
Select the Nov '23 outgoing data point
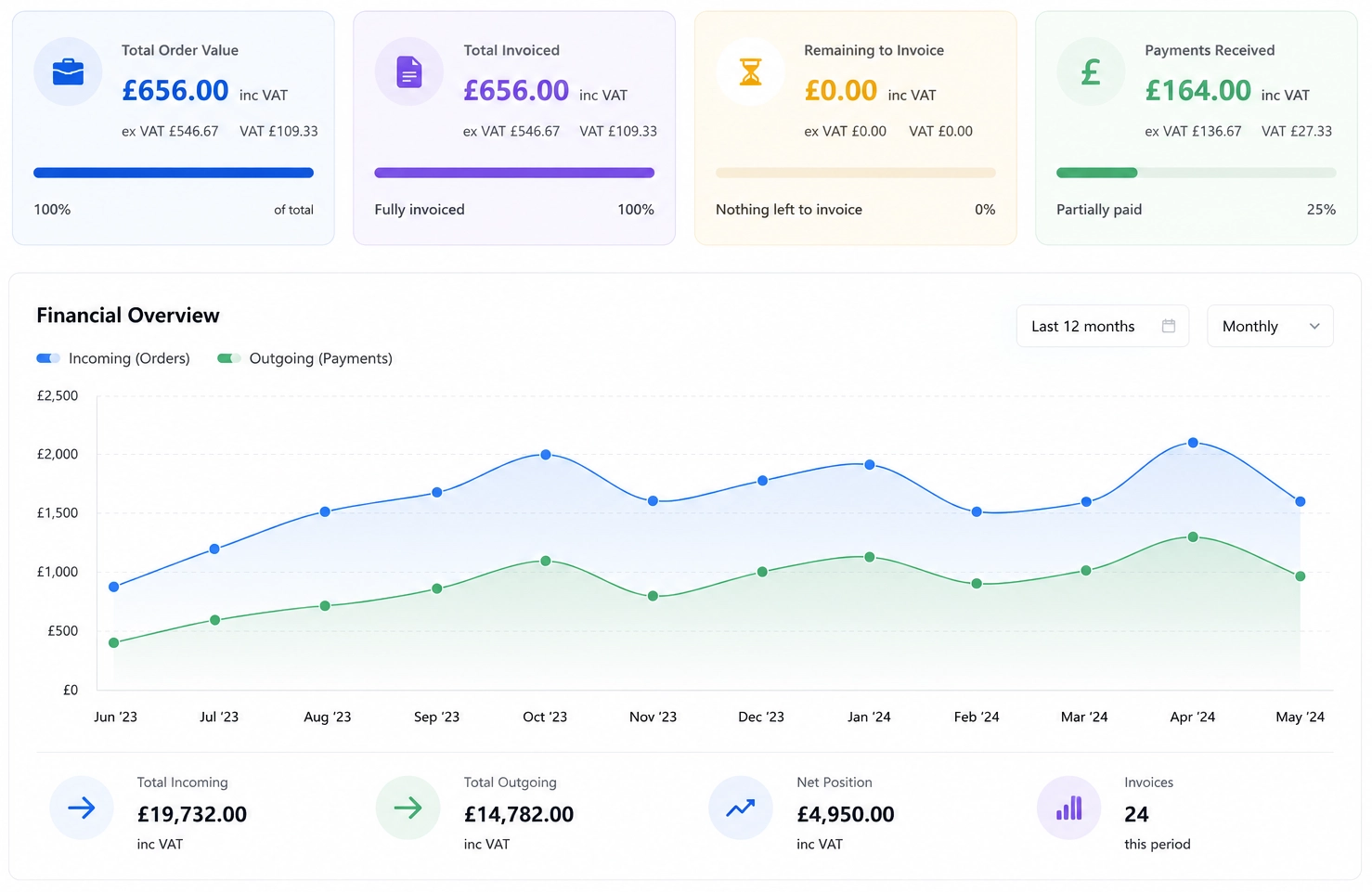click(x=653, y=596)
